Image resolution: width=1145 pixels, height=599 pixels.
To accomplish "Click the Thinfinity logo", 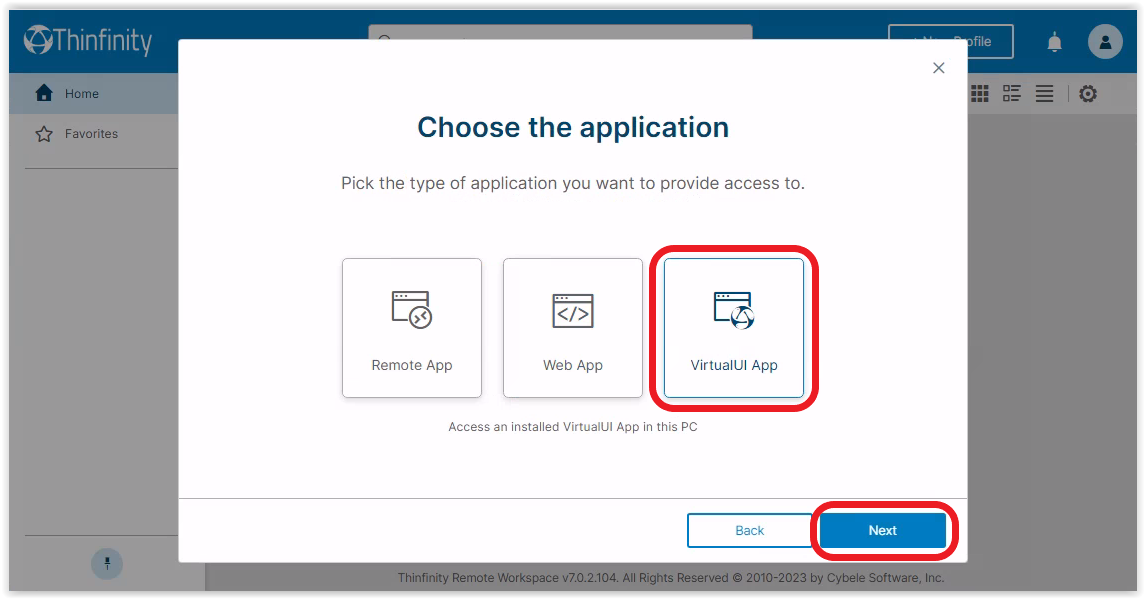I will coord(88,40).
